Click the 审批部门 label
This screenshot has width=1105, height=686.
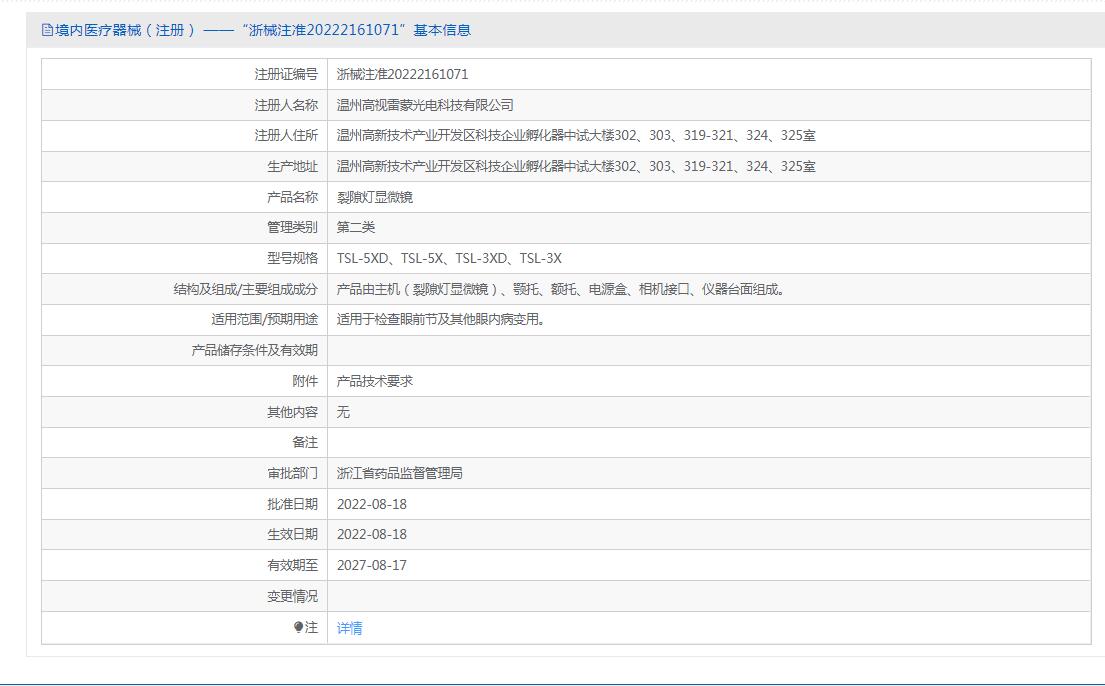click(x=292, y=473)
